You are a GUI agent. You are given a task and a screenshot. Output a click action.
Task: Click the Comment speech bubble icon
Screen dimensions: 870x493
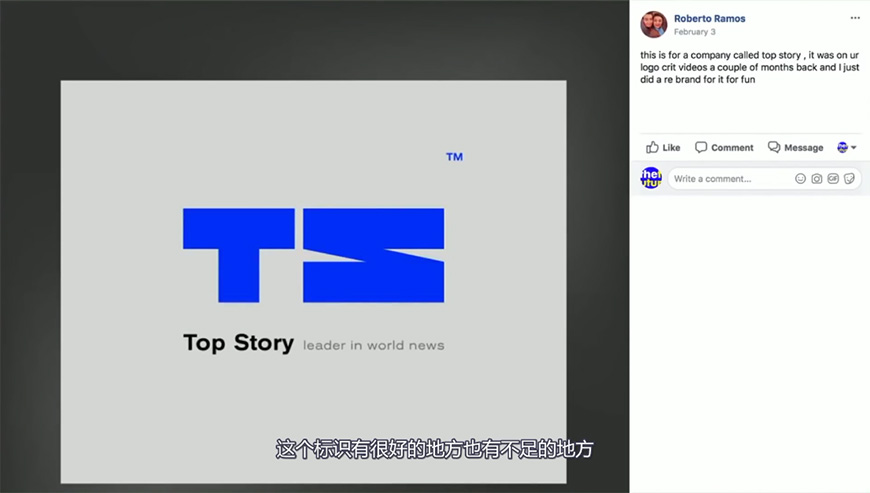pos(701,147)
